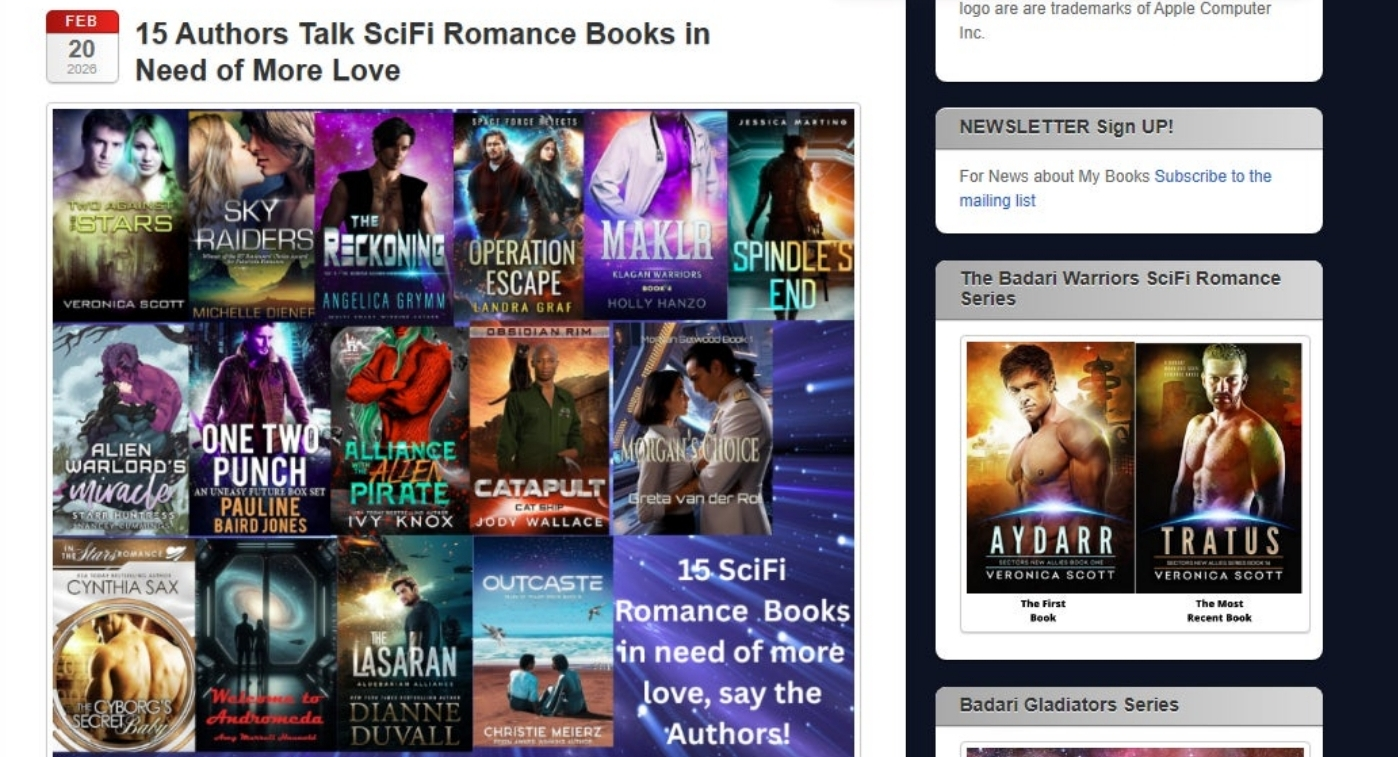Click the Catapult book cover
The image size is (1398, 757).
[540, 429]
